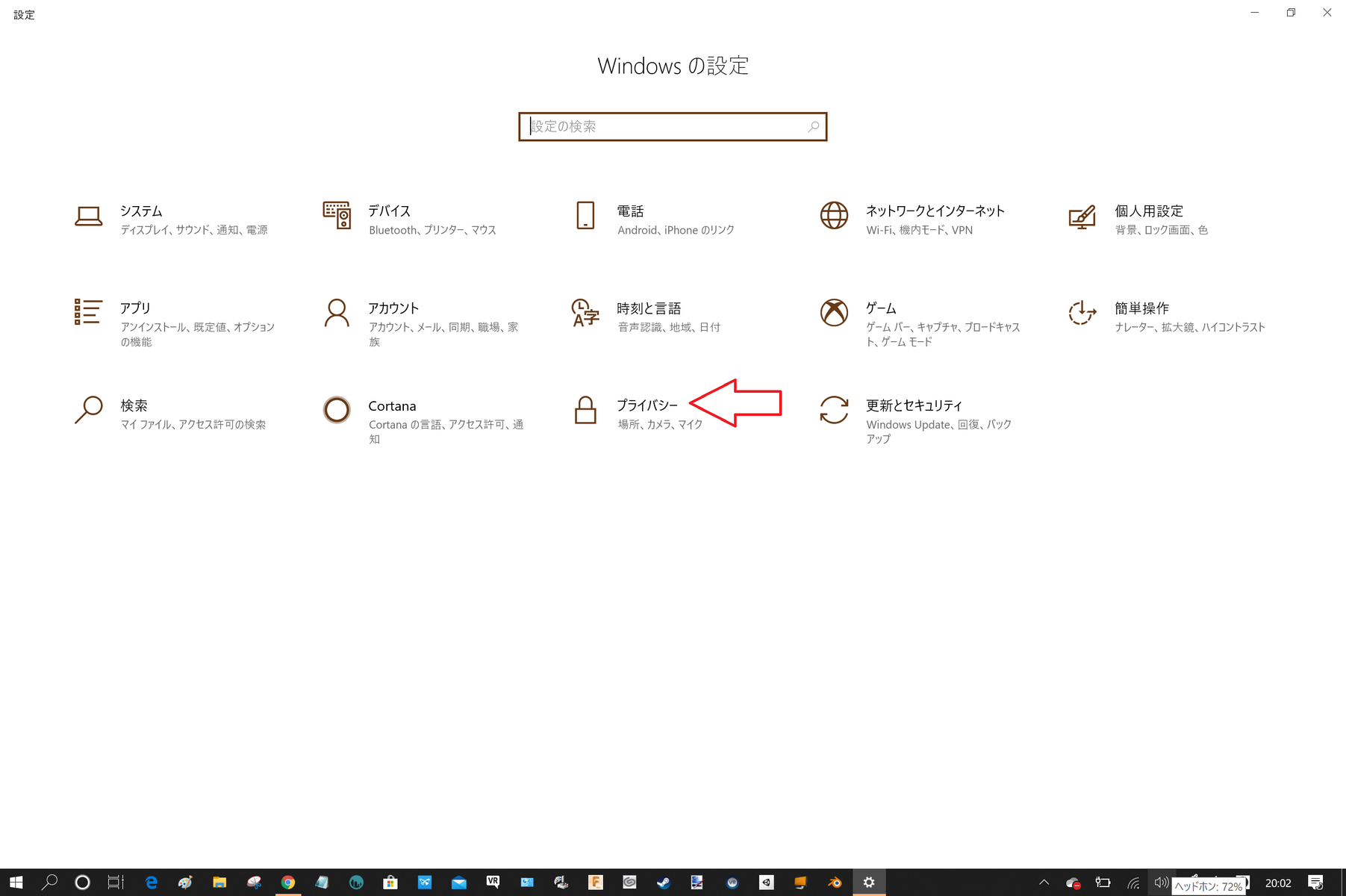Image resolution: width=1346 pixels, height=896 pixels.
Task: Open File Explorer from the taskbar
Action: point(219,883)
